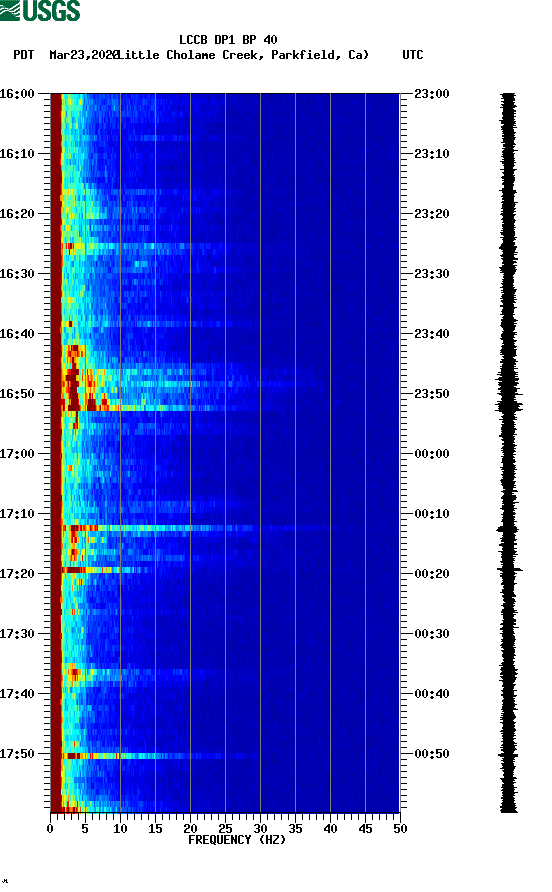Click the 17:30 PDT time label
This screenshot has width=552, height=892.
(x=17, y=634)
